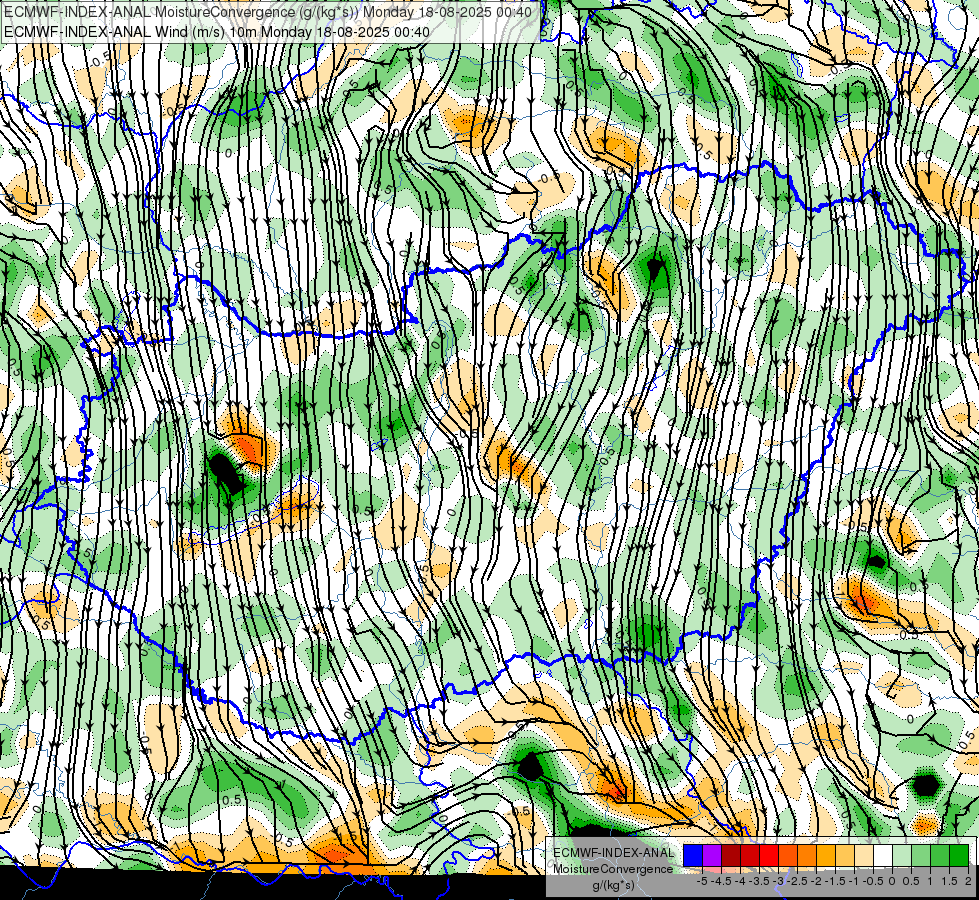Pick the pale peach swatch for -1 to -0.5
Viewport: 979px width, 900px height.
pyautogui.click(x=864, y=856)
